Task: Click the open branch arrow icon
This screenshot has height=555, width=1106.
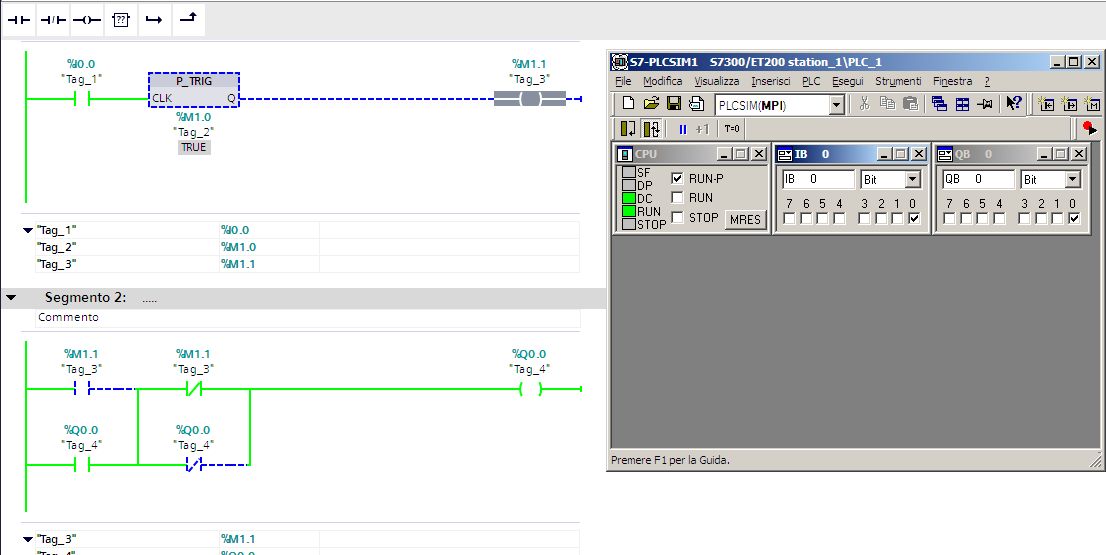Action: point(153,18)
